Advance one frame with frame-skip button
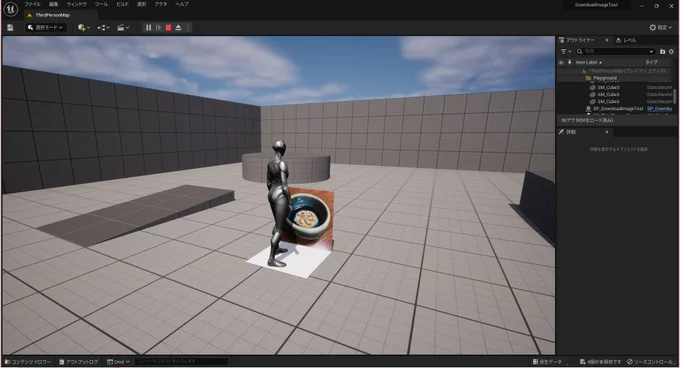This screenshot has height=368, width=680. [158, 27]
